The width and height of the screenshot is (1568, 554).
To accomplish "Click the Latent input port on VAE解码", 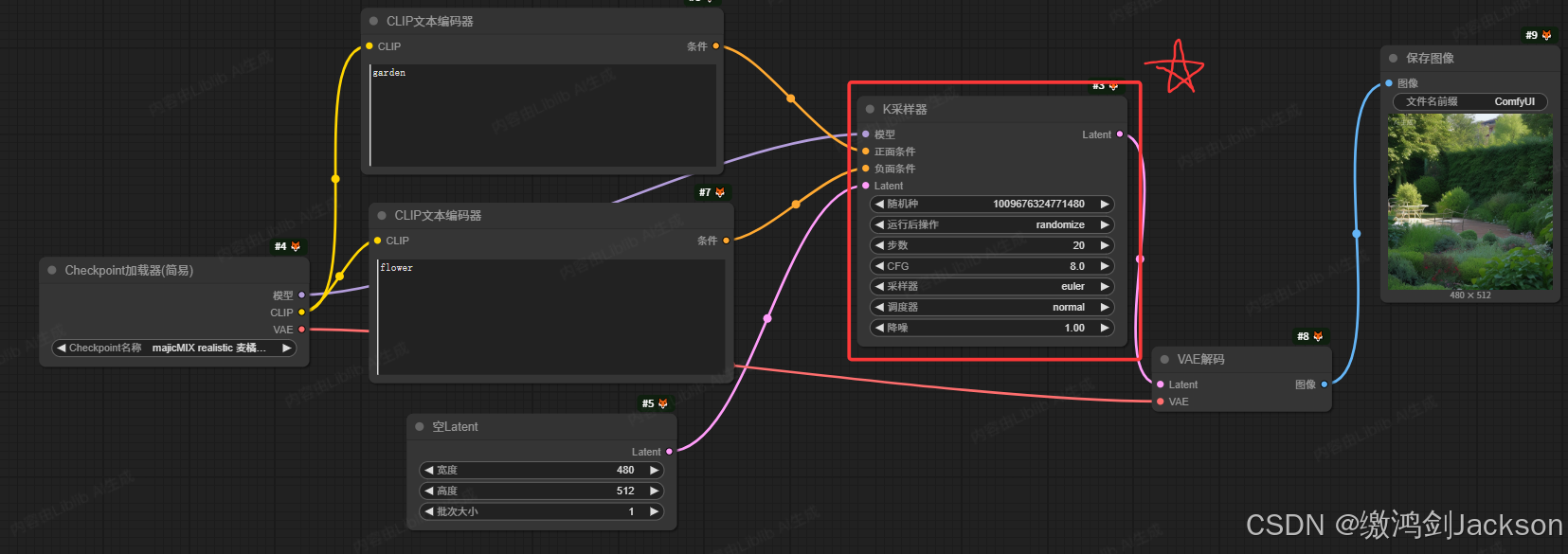I will 1161,384.
